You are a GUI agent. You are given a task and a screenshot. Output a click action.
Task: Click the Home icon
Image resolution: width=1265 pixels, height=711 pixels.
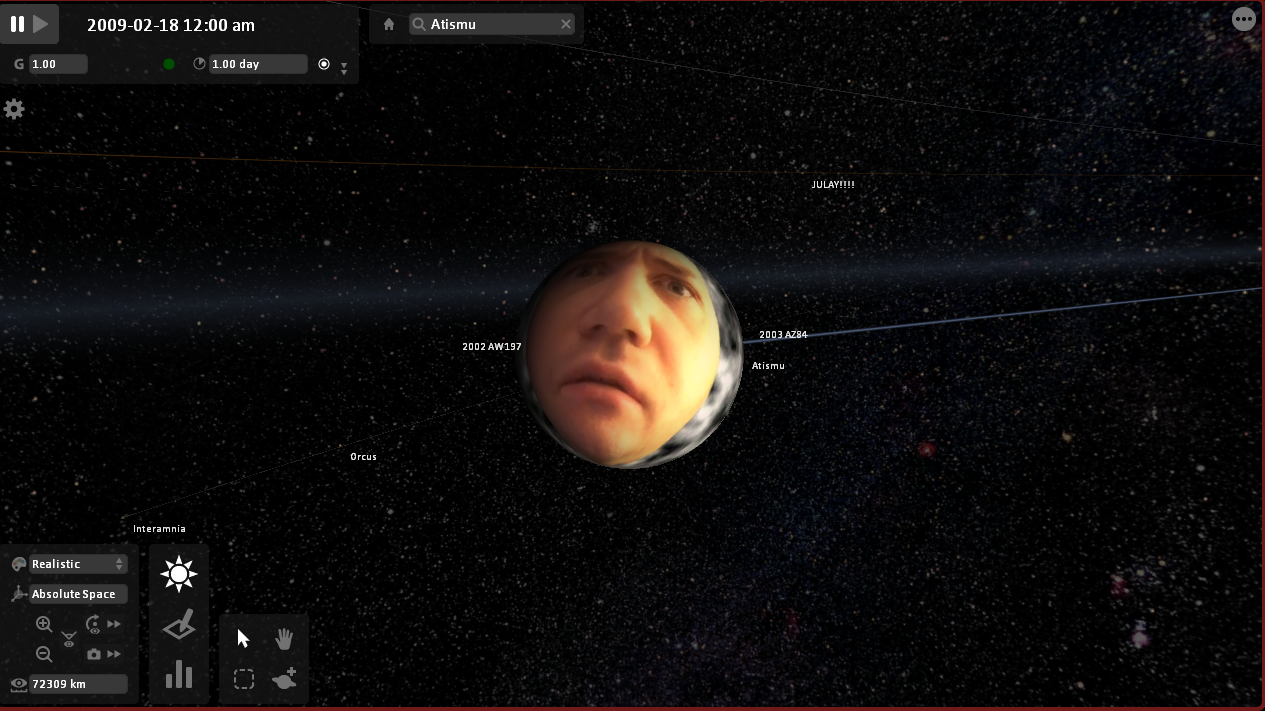coord(389,24)
